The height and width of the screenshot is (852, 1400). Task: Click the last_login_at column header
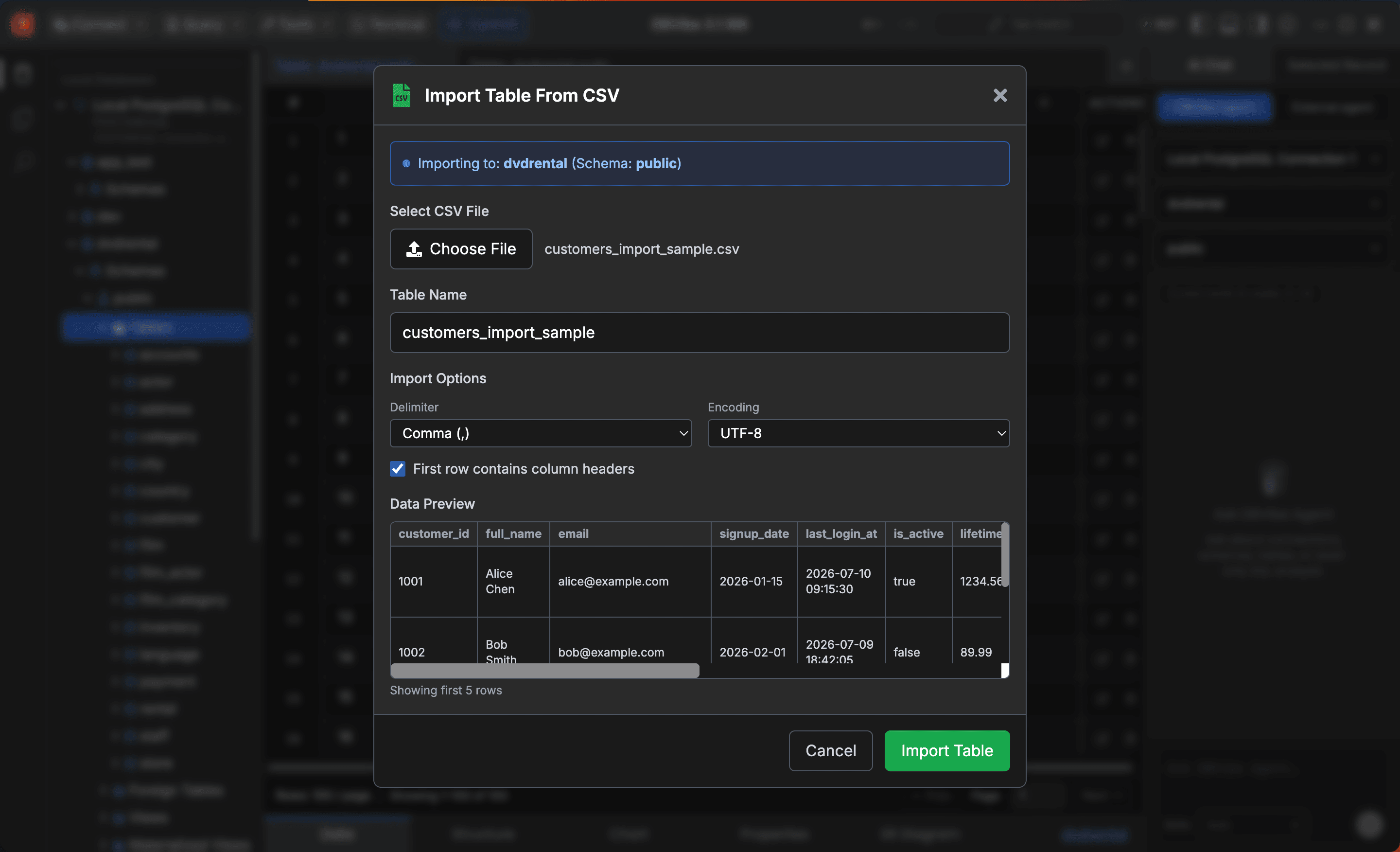(841, 533)
